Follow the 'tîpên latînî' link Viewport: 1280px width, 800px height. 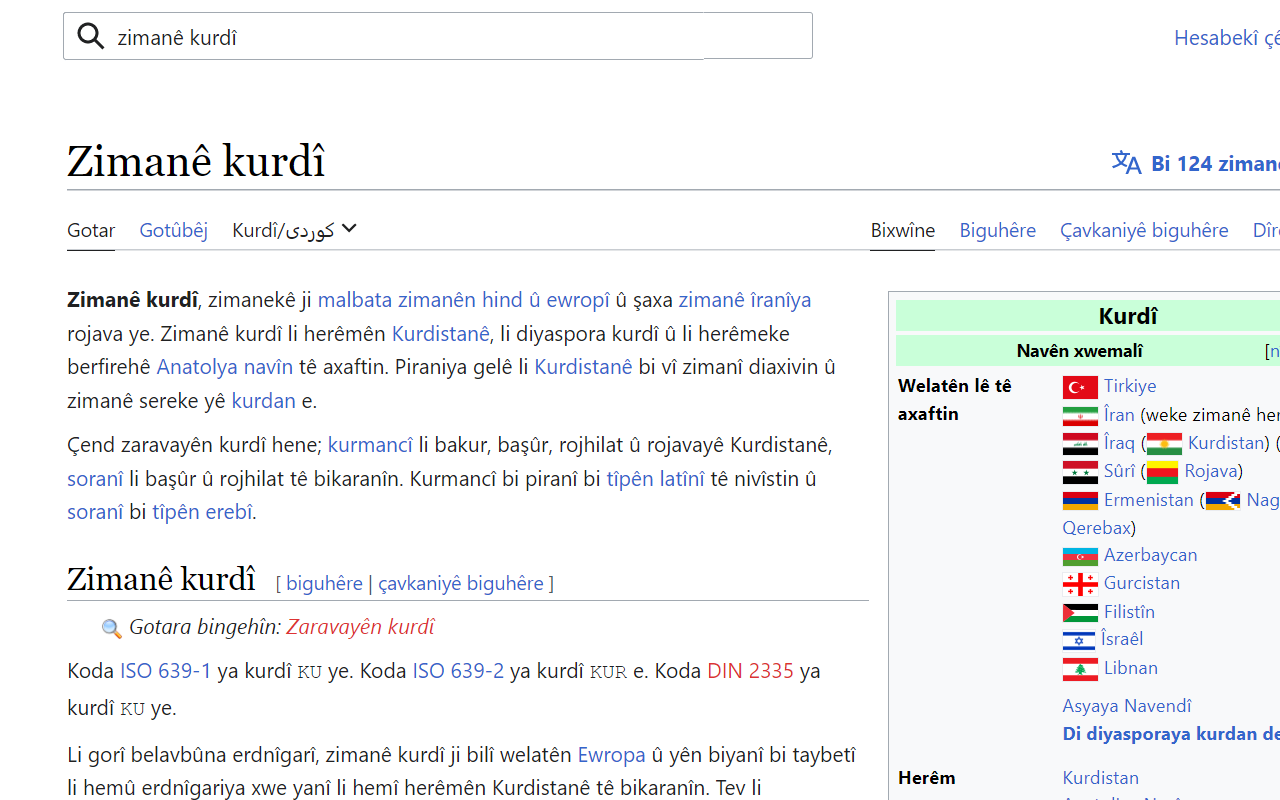(x=656, y=479)
